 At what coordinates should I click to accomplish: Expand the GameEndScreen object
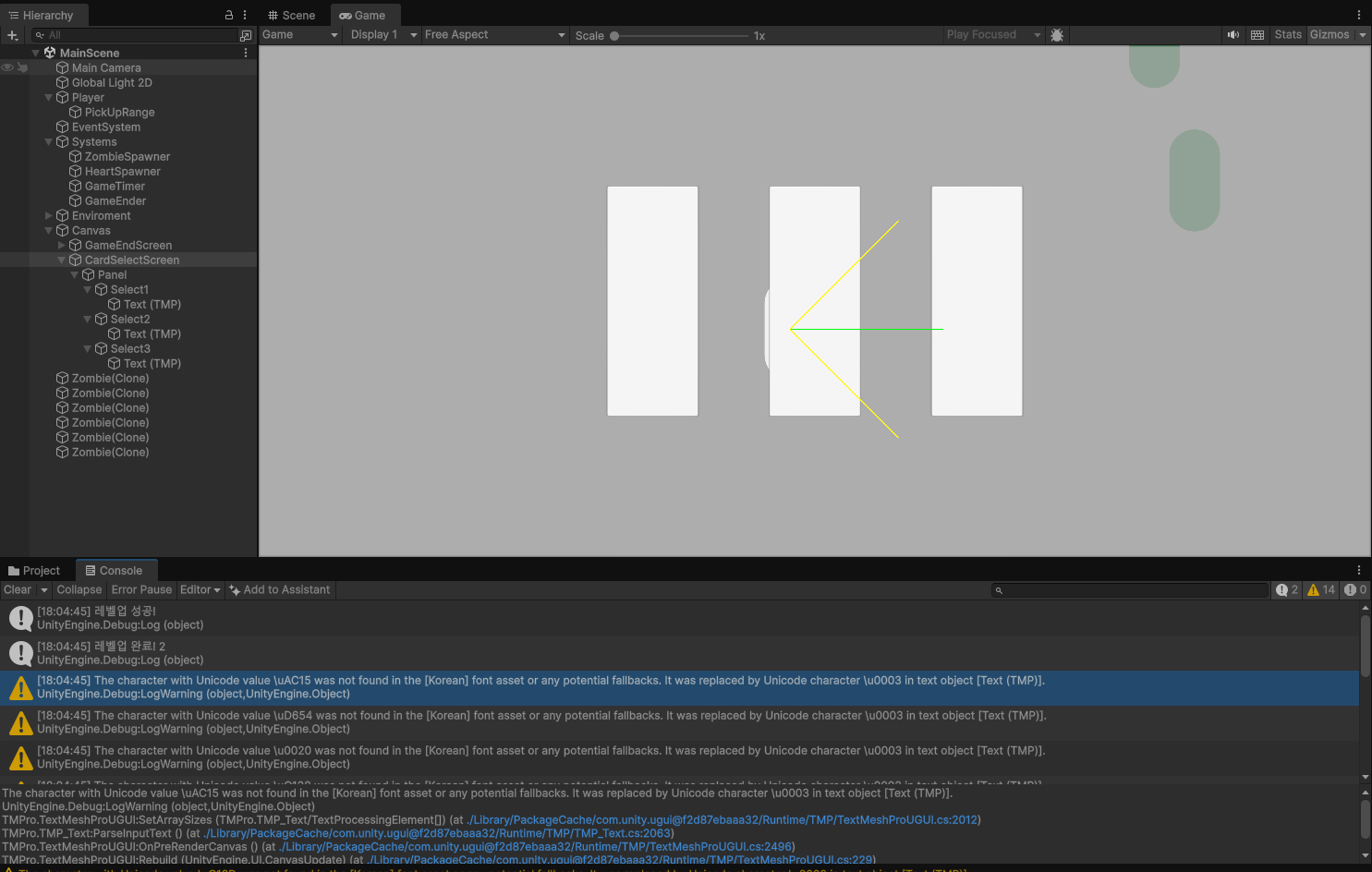click(x=62, y=245)
